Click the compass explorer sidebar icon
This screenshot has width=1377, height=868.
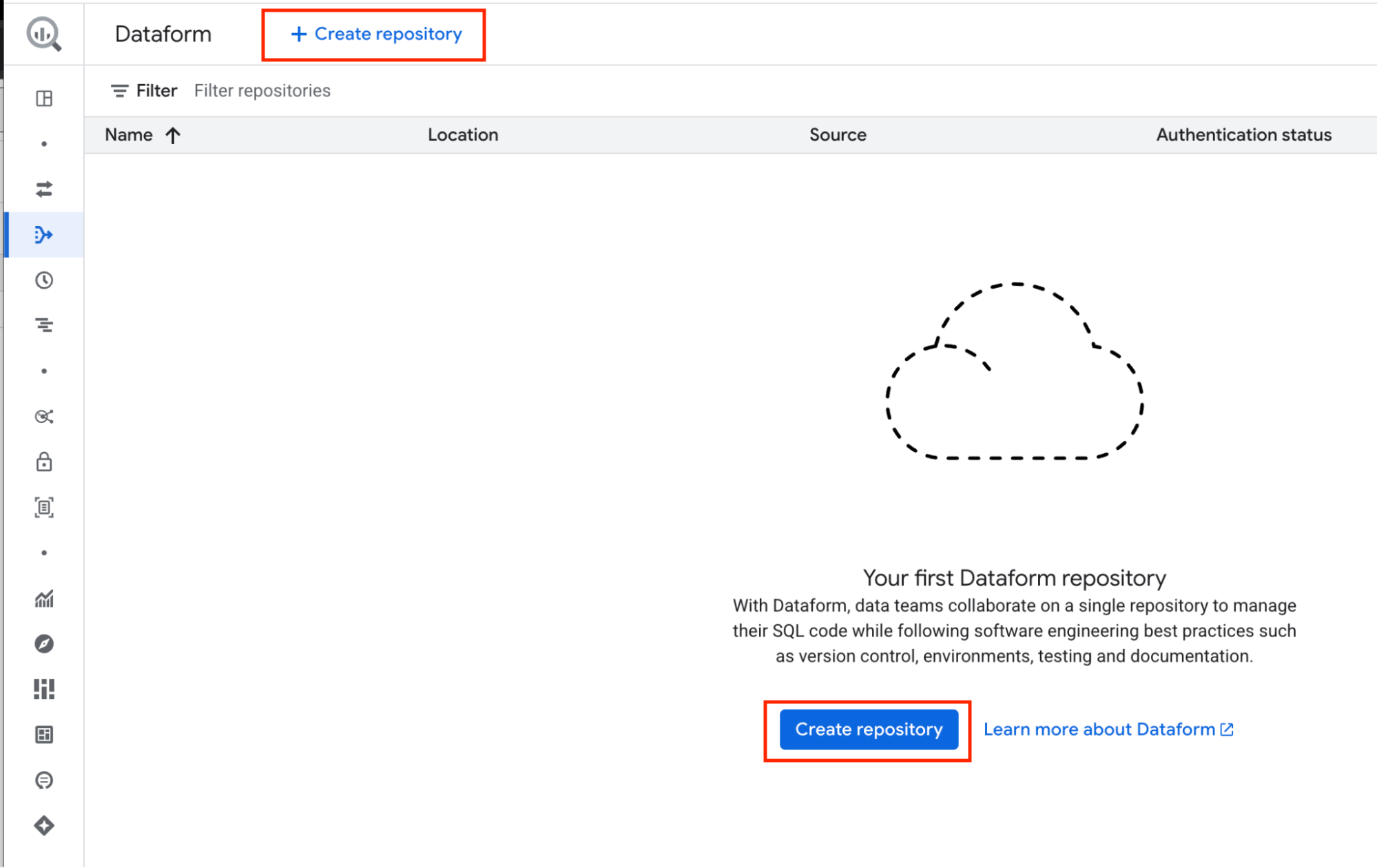(44, 644)
